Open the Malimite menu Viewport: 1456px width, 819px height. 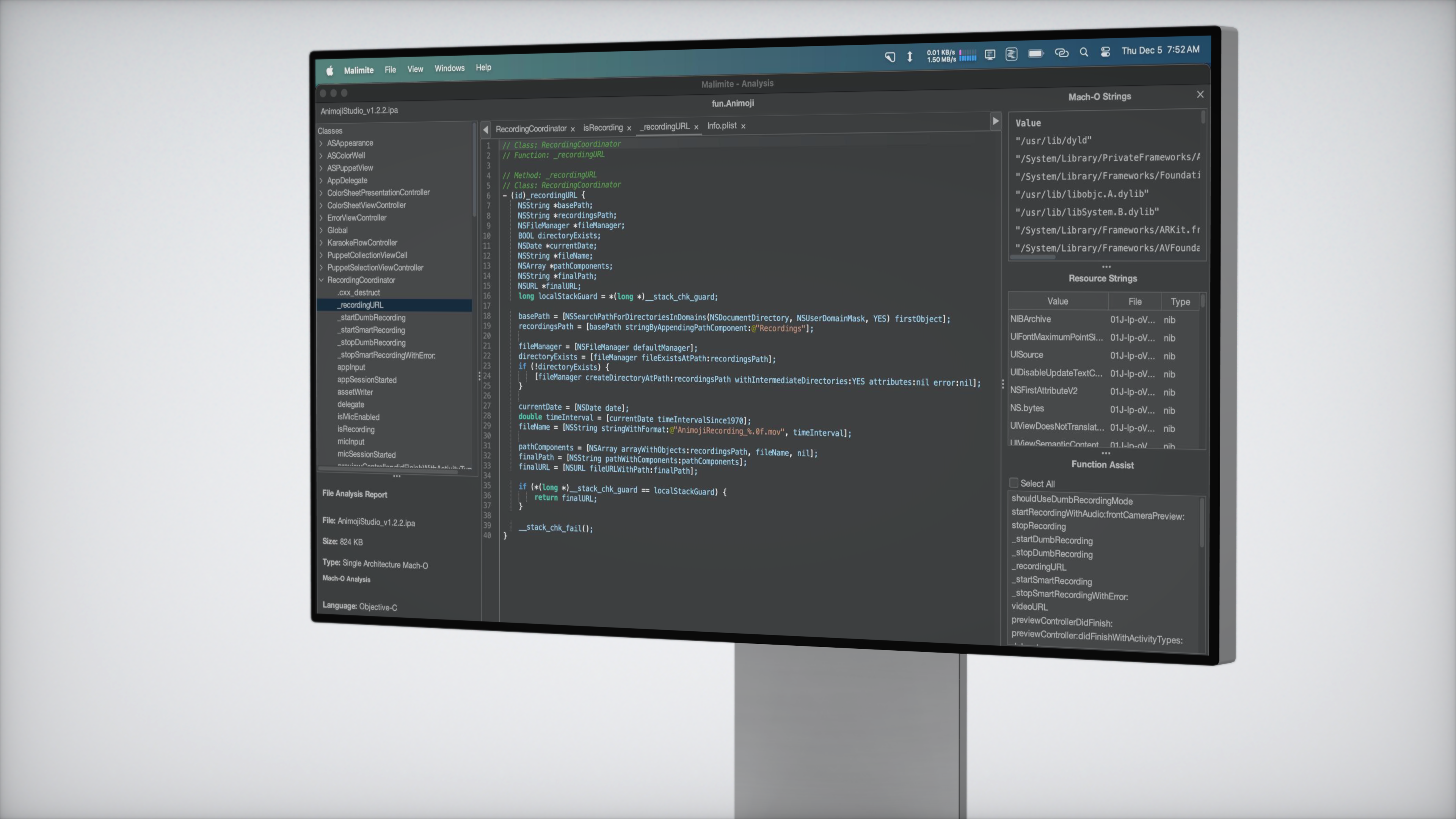358,70
